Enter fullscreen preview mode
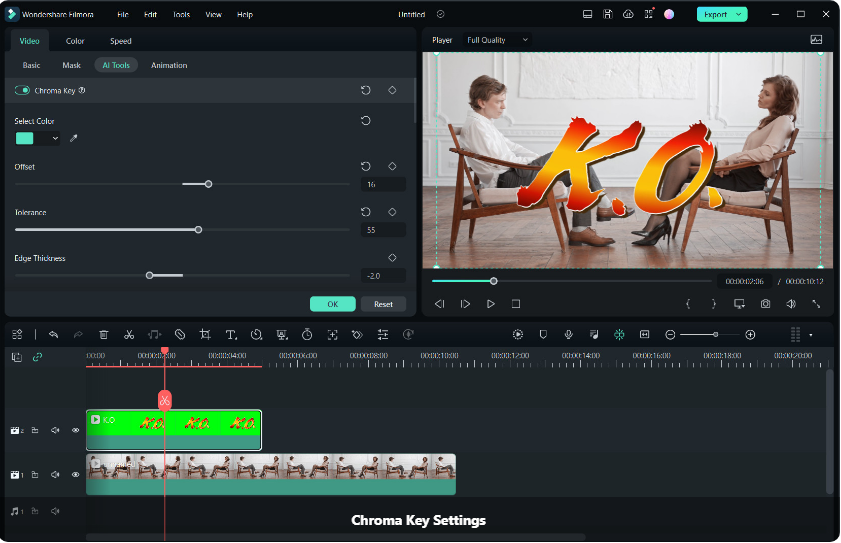 pos(816,304)
